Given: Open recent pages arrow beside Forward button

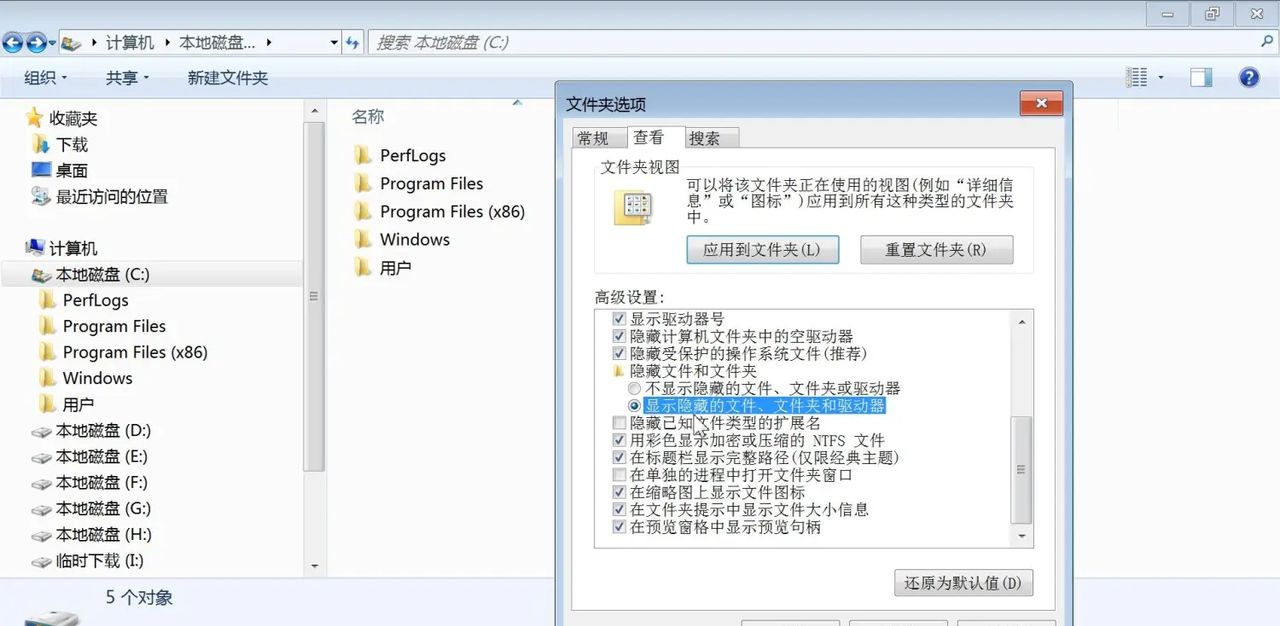Looking at the screenshot, I should (54, 43).
